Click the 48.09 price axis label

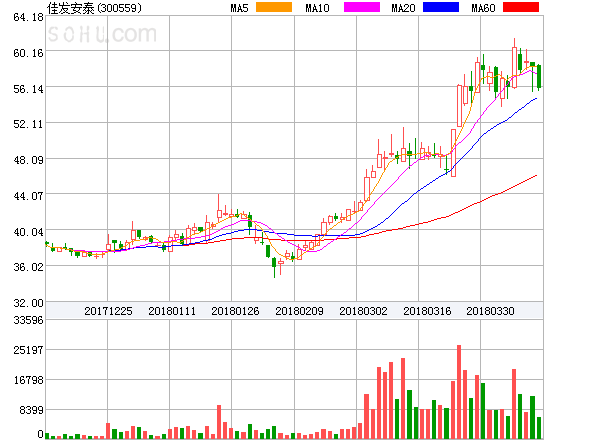point(28,160)
